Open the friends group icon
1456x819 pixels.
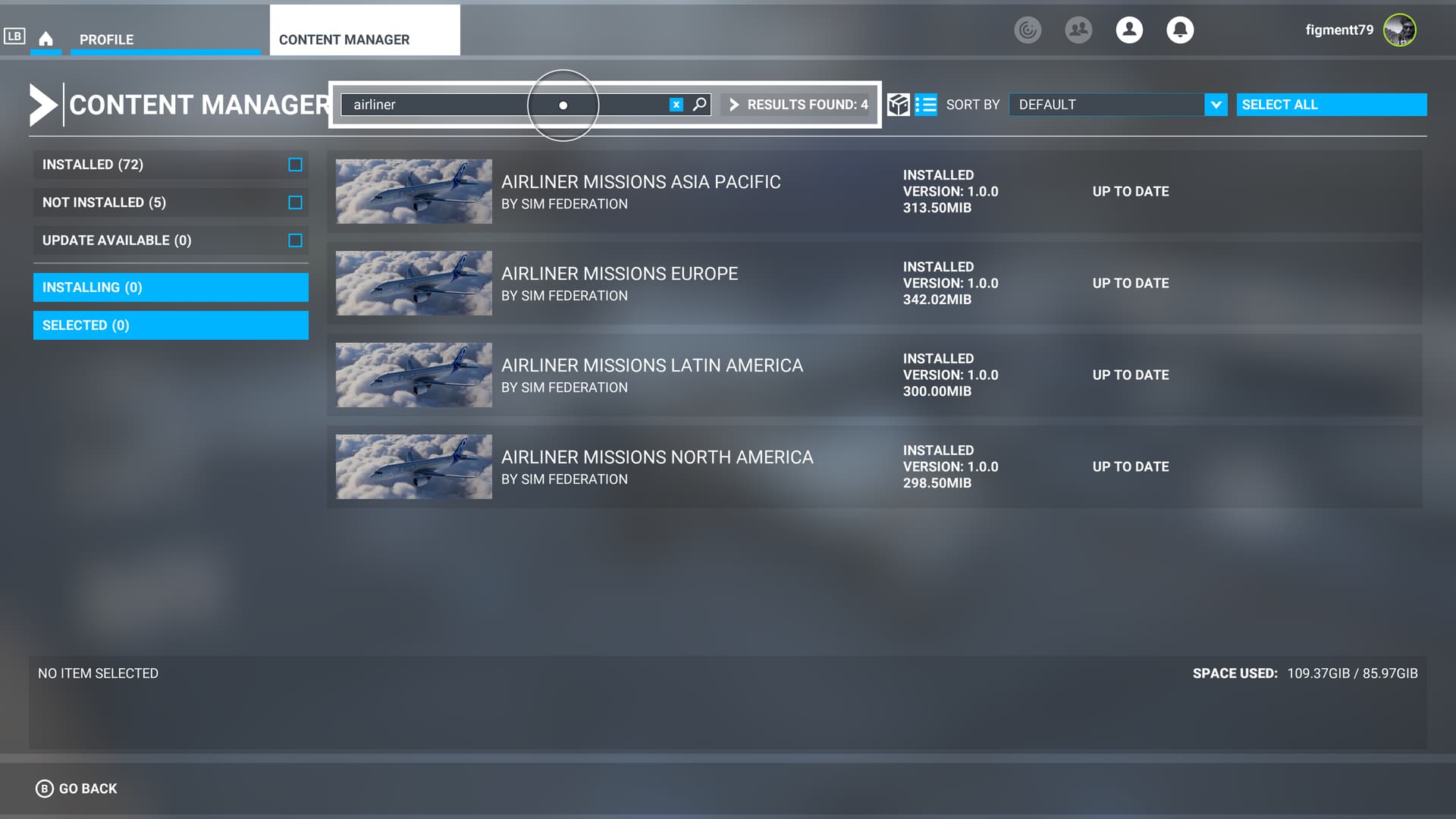(1078, 30)
